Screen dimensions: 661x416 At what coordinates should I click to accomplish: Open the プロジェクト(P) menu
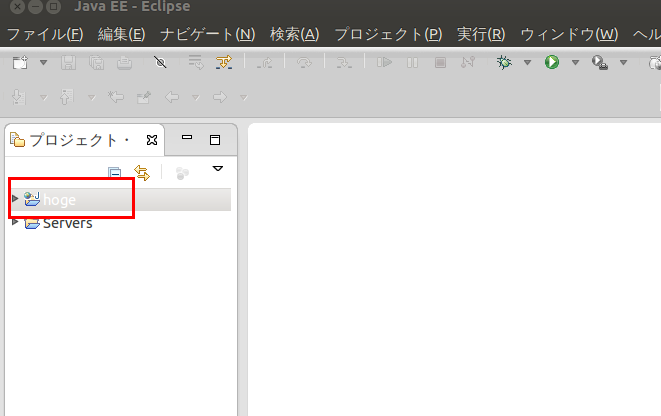click(388, 34)
